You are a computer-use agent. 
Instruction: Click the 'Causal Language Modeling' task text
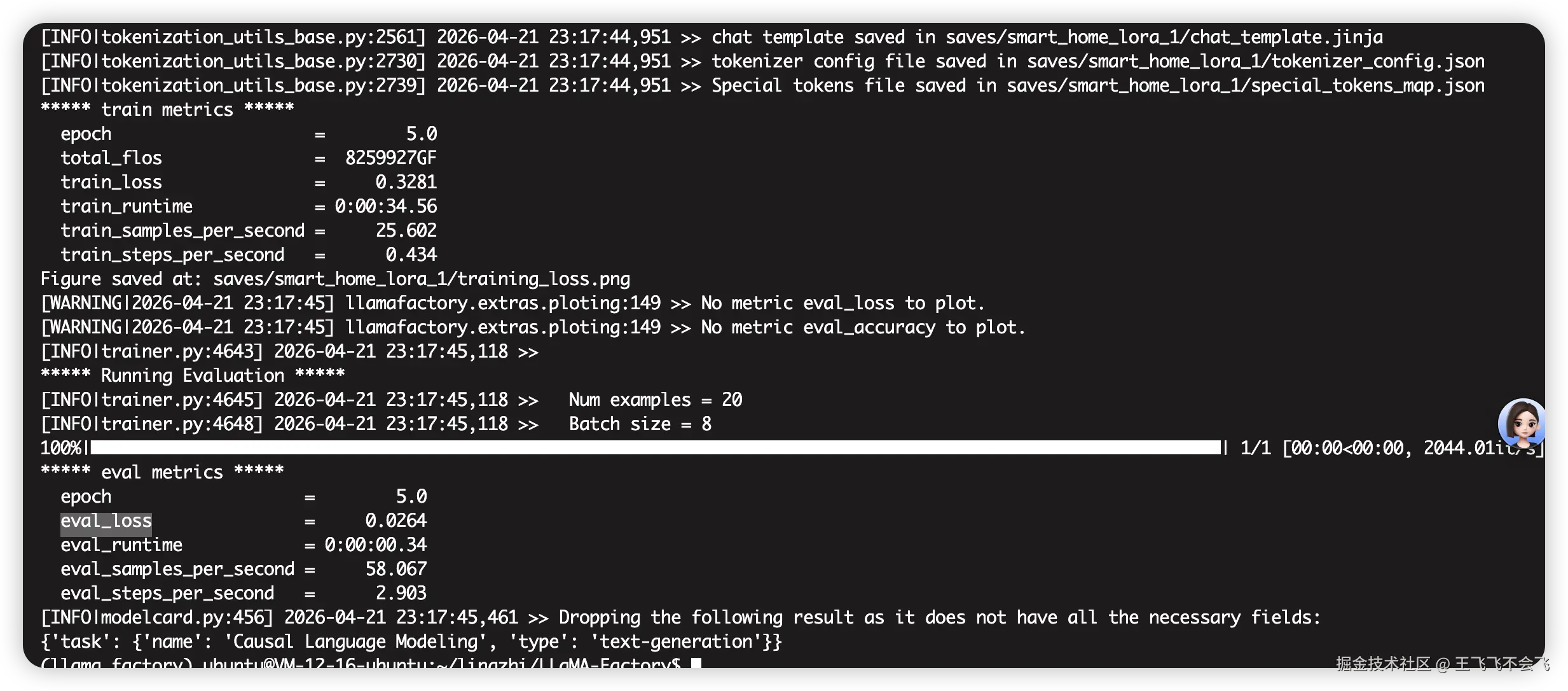point(357,642)
